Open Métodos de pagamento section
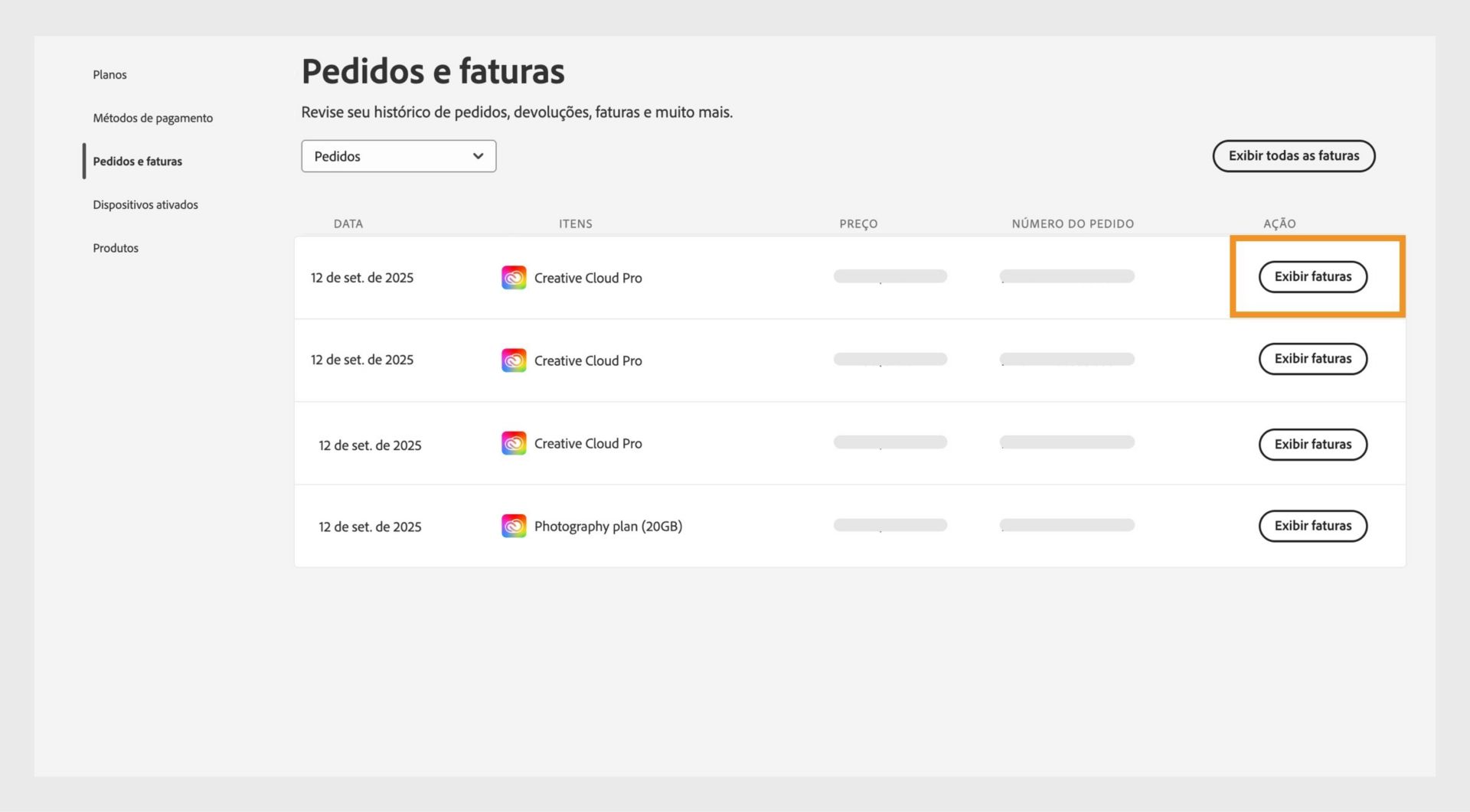Image resolution: width=1470 pixels, height=812 pixels. tap(152, 118)
